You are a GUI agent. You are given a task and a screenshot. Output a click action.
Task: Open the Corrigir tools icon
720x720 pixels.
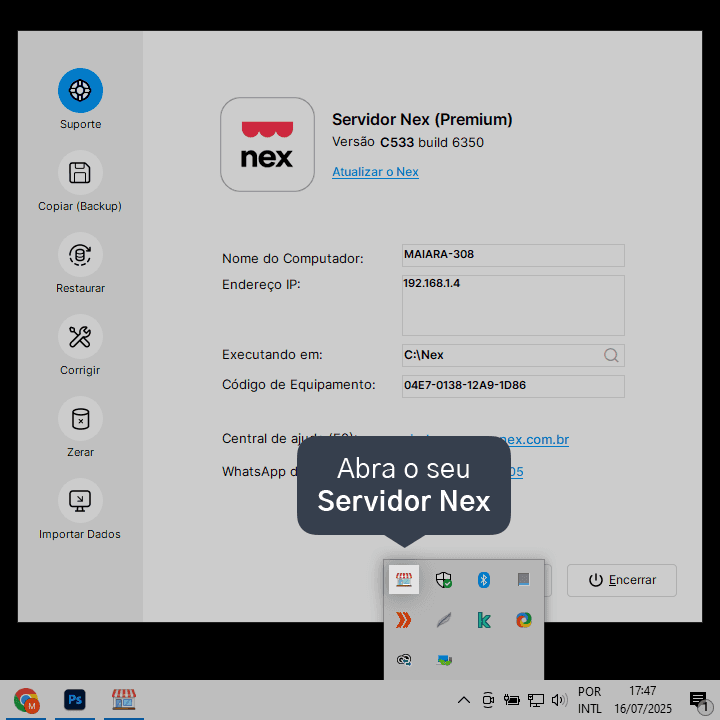pos(80,337)
